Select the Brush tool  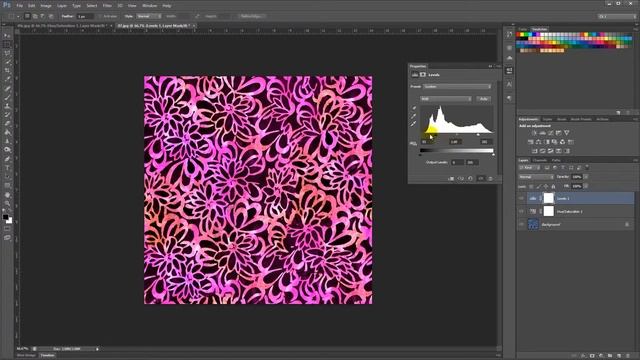click(x=7, y=97)
